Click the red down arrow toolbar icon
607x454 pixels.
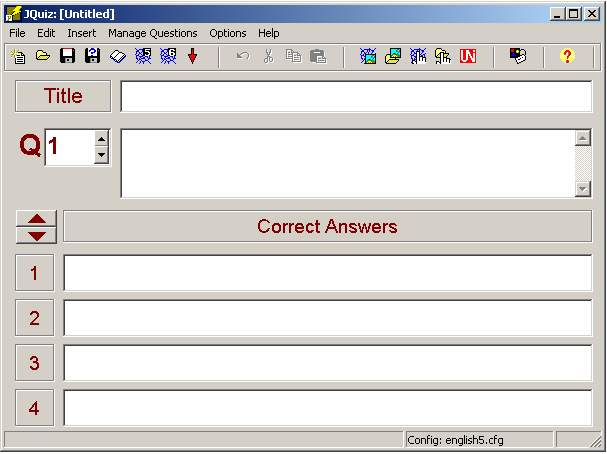click(192, 57)
